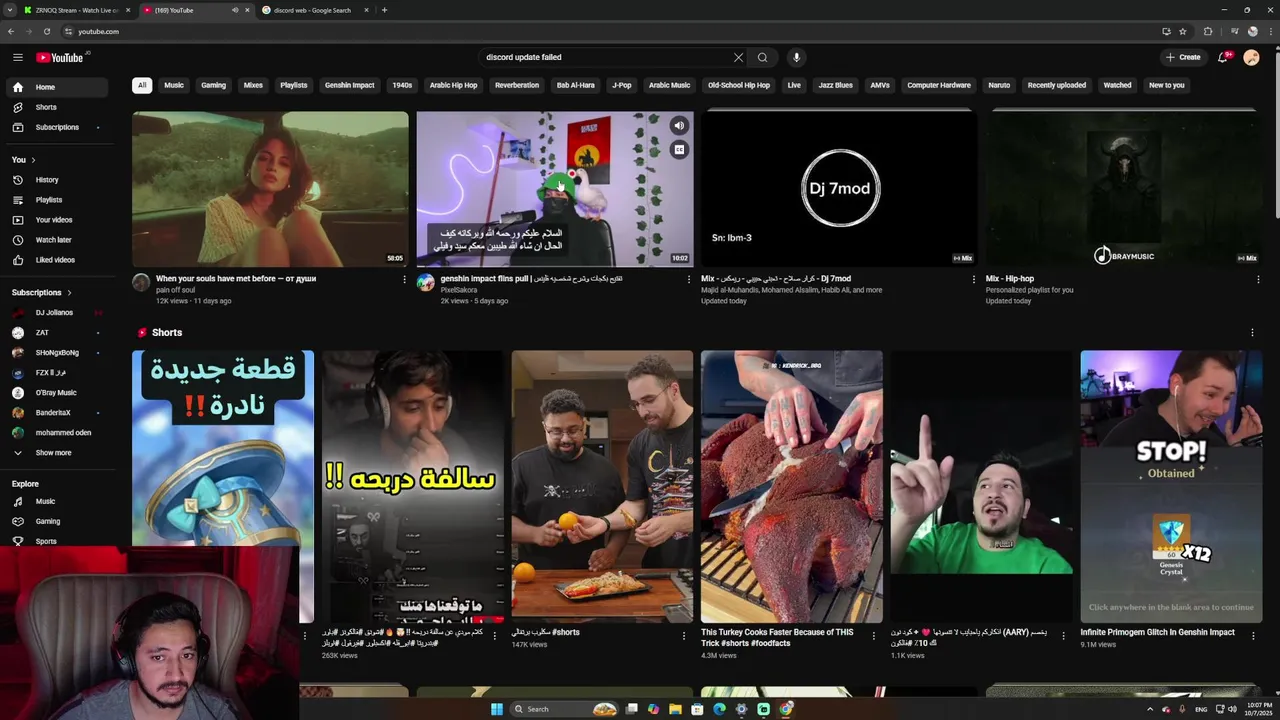
Task: Open options for genshin impact flins pull video
Action: point(688,280)
